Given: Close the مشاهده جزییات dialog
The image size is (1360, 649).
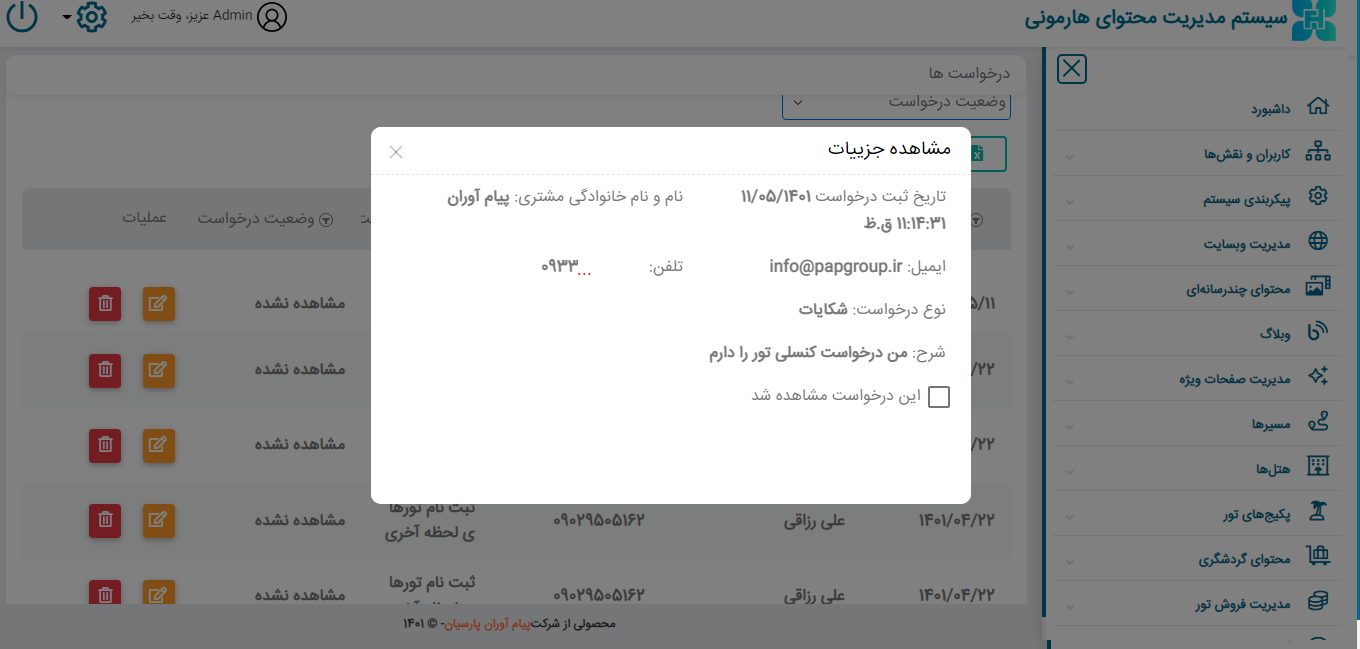Looking at the screenshot, I should point(396,152).
